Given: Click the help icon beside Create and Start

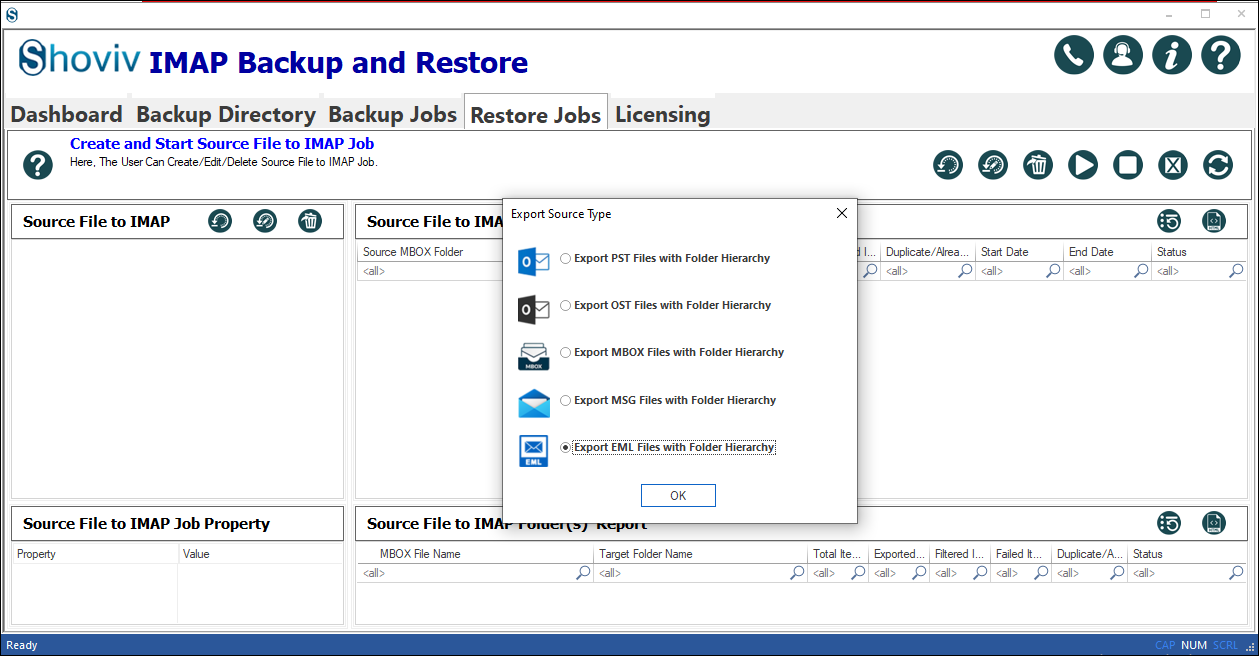Looking at the screenshot, I should click(38, 165).
